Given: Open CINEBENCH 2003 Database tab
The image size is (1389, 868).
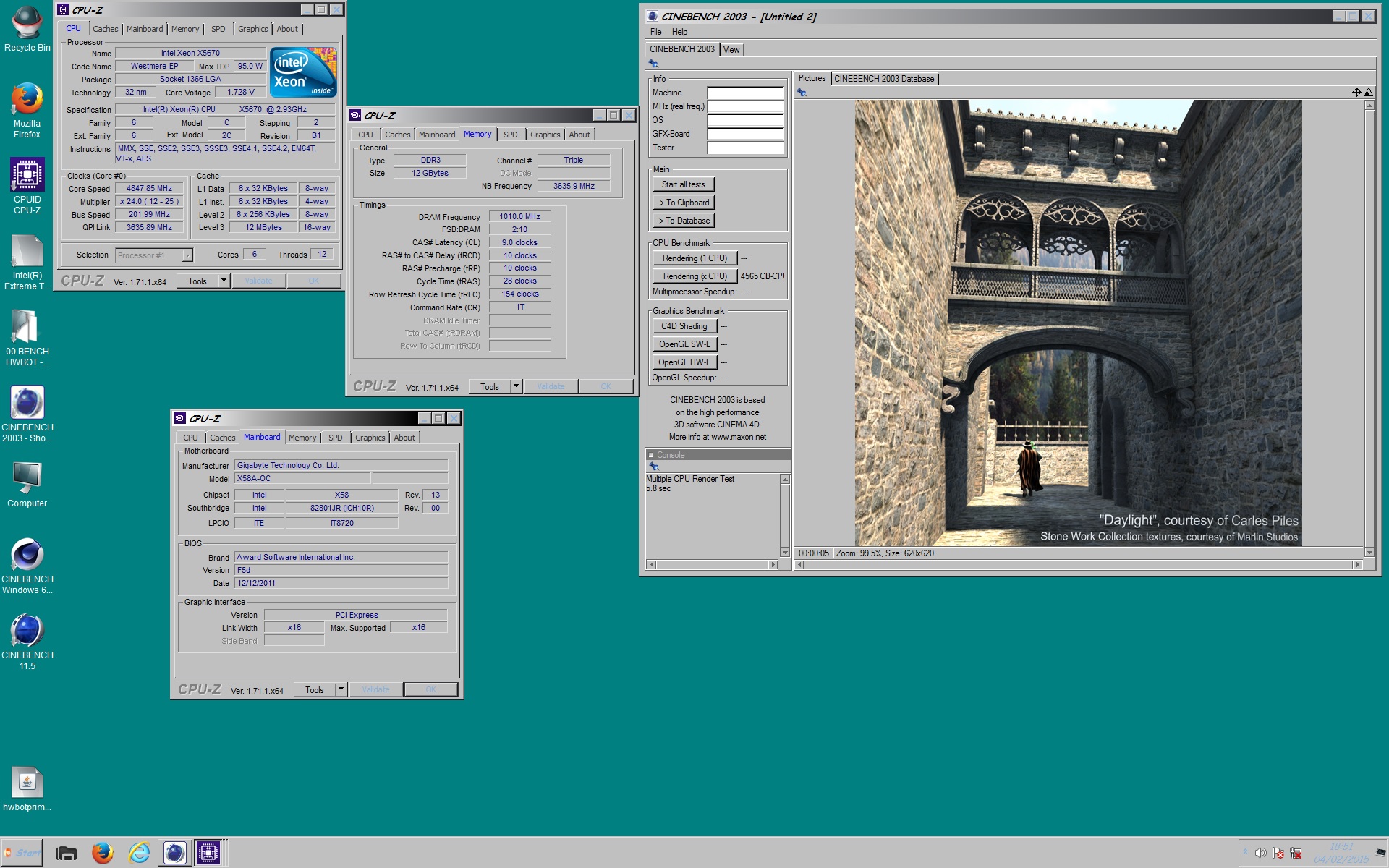Looking at the screenshot, I should pos(884,79).
